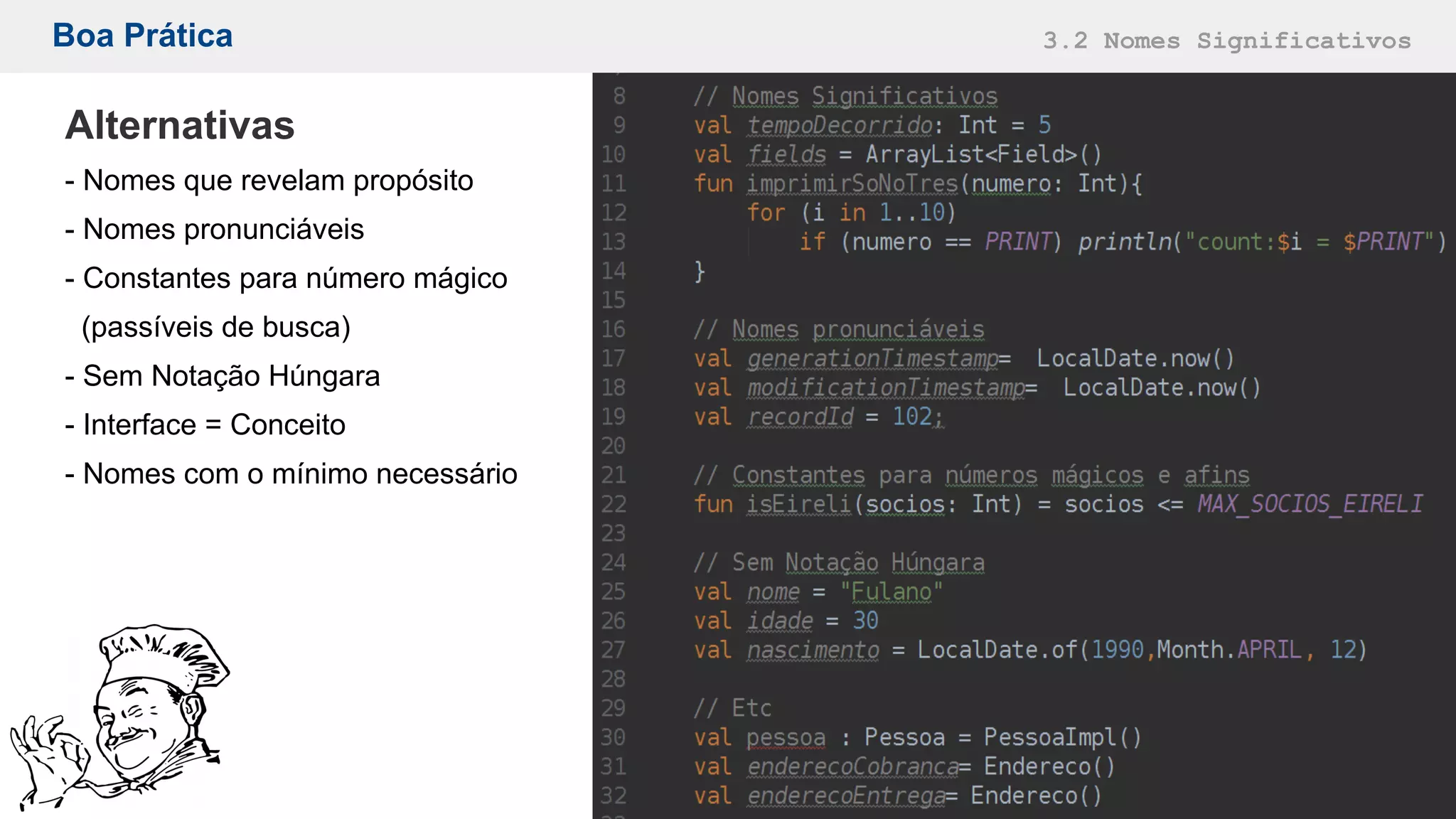Click line number 11 in gutter
The width and height of the screenshot is (1456, 819).
(614, 183)
